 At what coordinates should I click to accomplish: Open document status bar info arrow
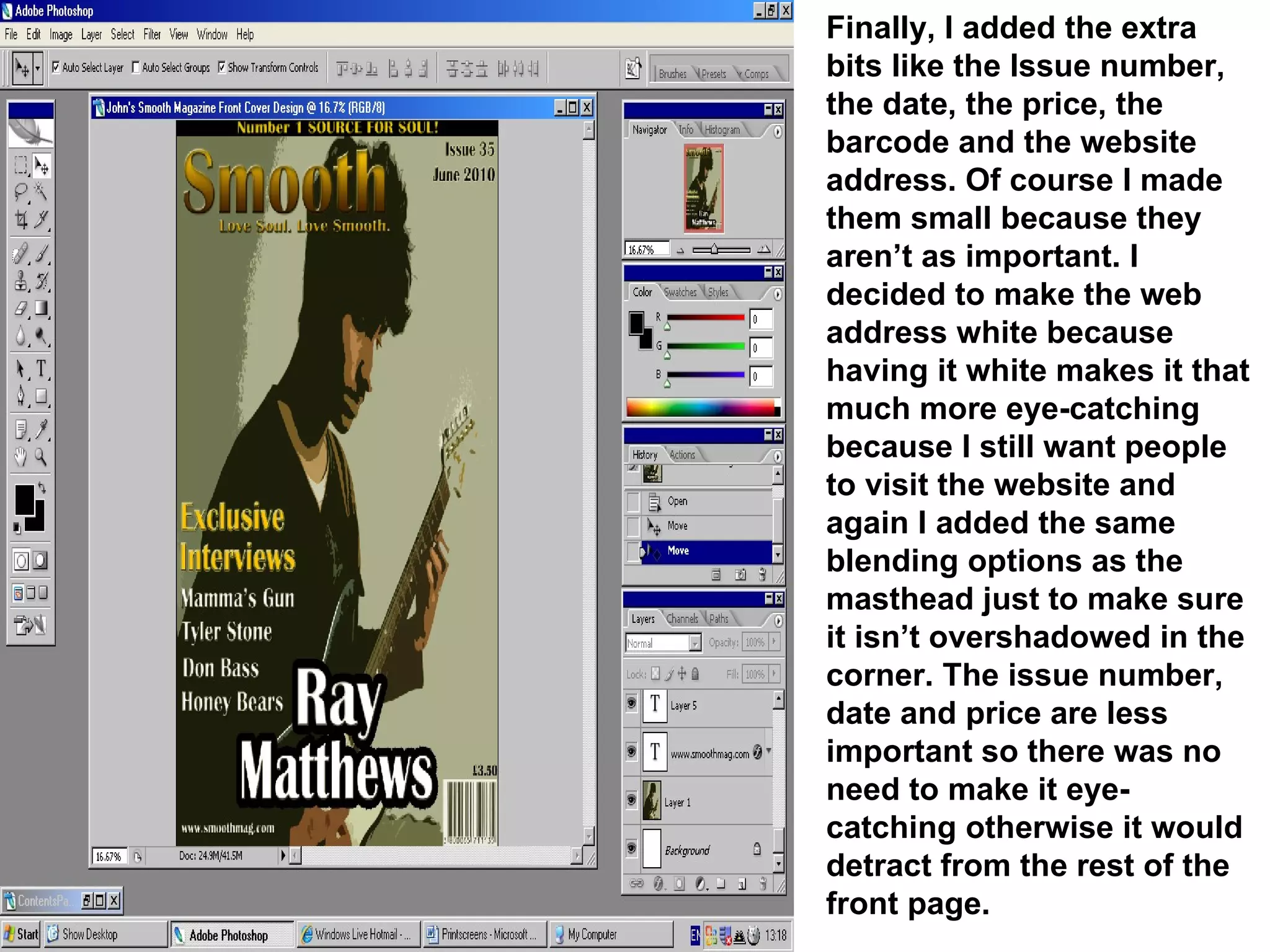(283, 856)
